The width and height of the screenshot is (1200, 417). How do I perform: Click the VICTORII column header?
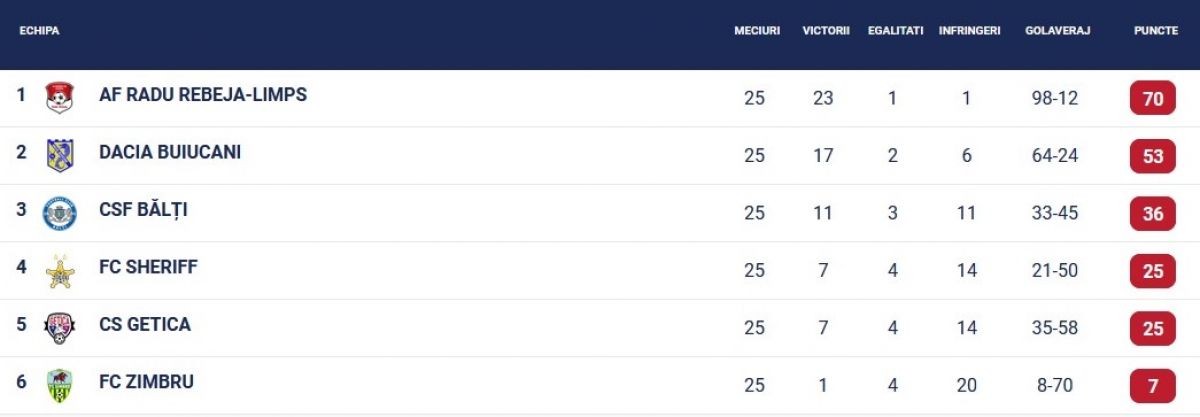point(826,31)
